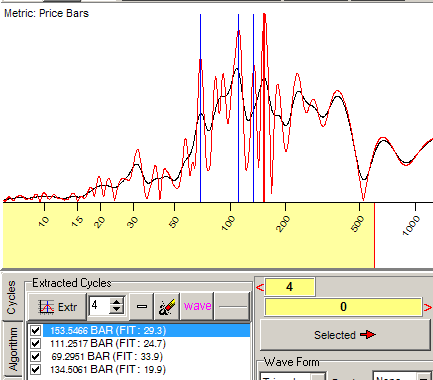Click the red boundary line near 500
Screen dimensions: 433x380
[x=374, y=235]
